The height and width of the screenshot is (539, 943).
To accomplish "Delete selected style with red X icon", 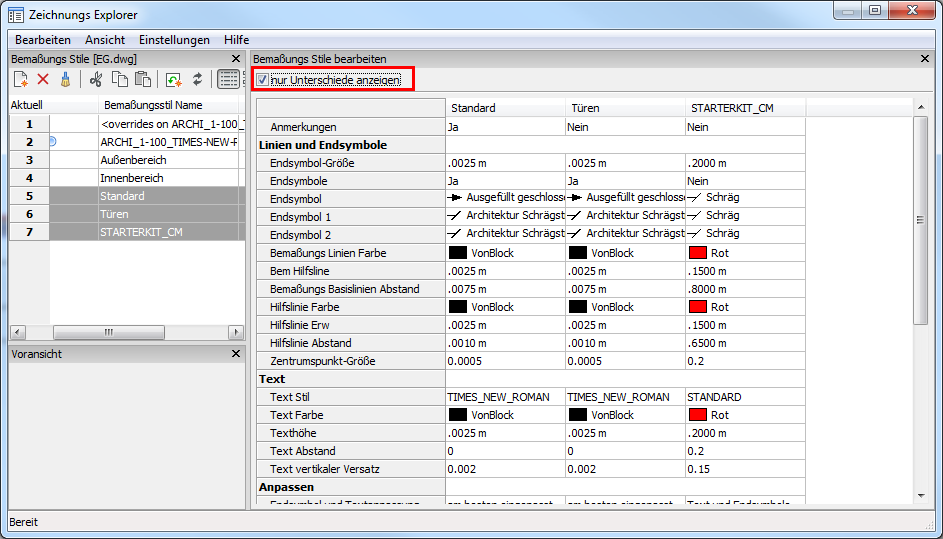I will (x=43, y=79).
